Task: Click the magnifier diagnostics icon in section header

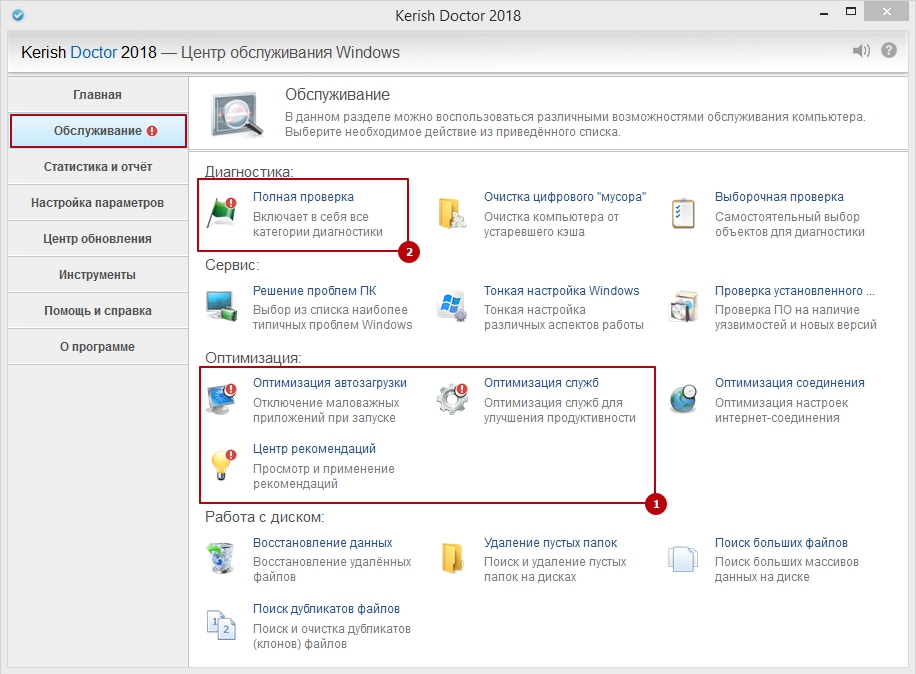Action: [237, 114]
